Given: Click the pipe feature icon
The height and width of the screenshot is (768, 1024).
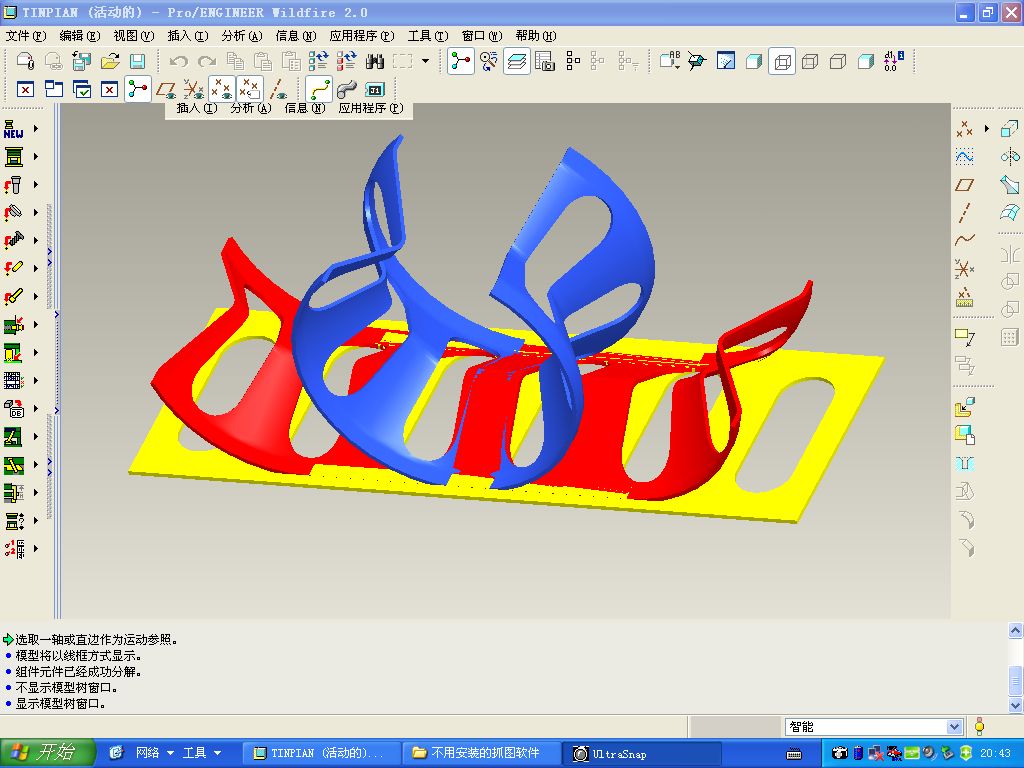Looking at the screenshot, I should [x=347, y=89].
